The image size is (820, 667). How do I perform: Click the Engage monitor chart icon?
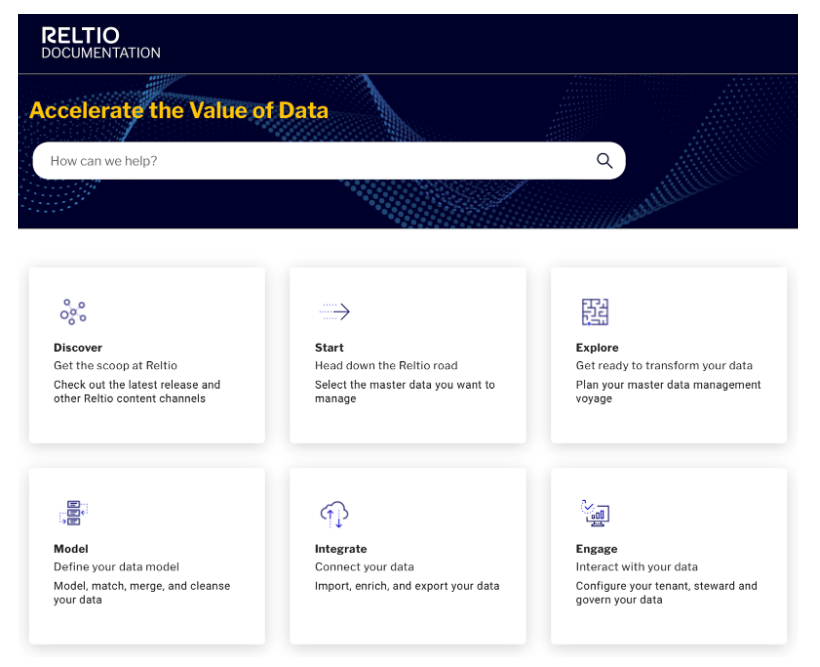point(595,513)
